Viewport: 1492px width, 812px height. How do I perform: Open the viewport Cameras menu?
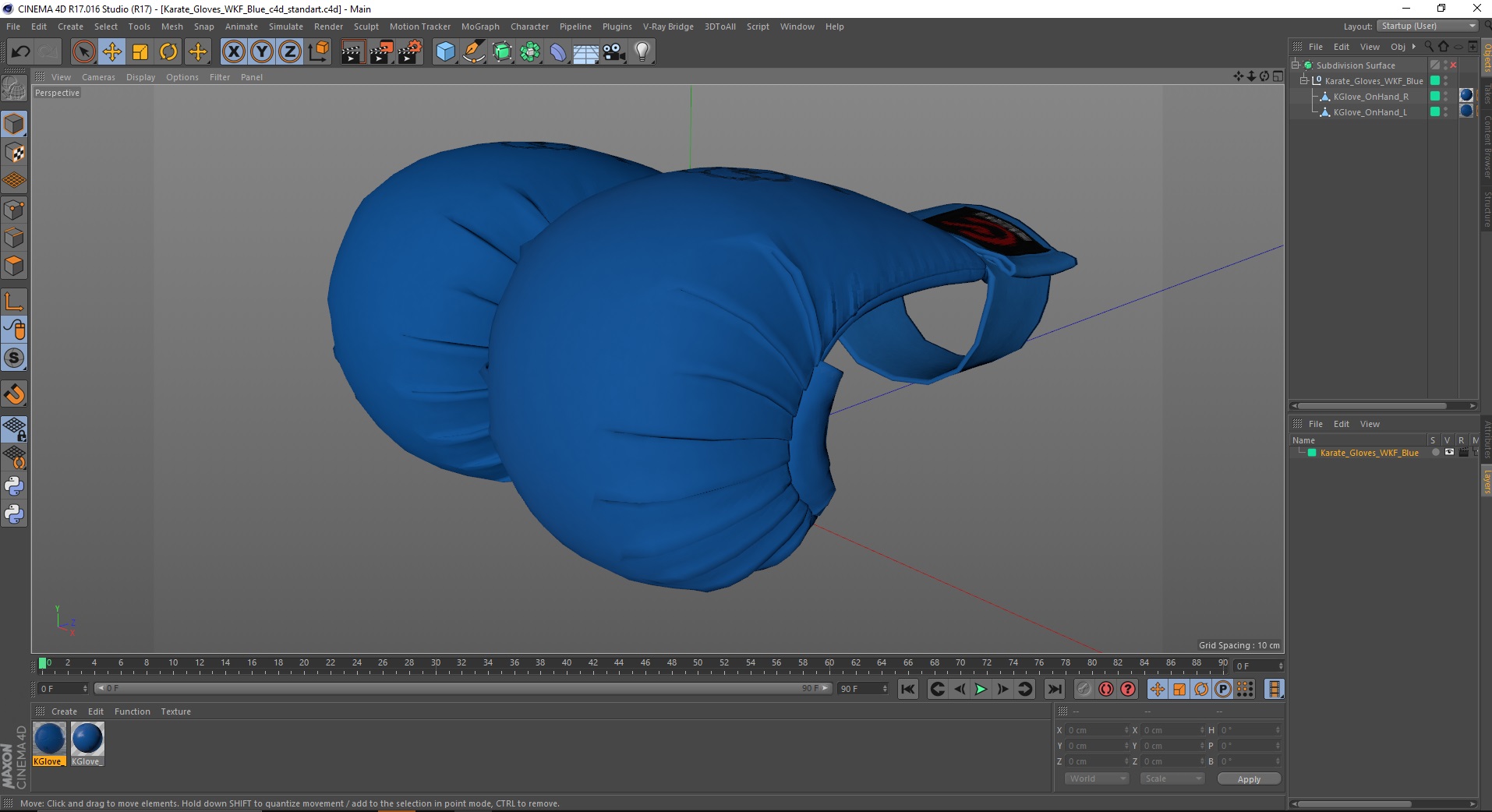click(98, 77)
